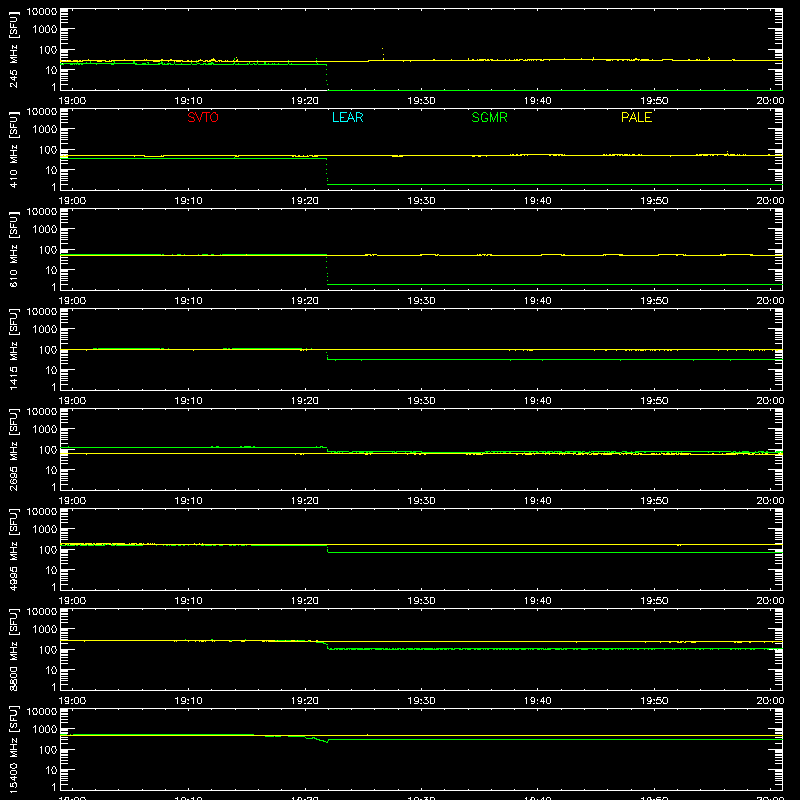Image resolution: width=800 pixels, height=800 pixels.
Task: Click '19:50' tick label beneath the 610 MHz plot
Action: click(x=654, y=301)
